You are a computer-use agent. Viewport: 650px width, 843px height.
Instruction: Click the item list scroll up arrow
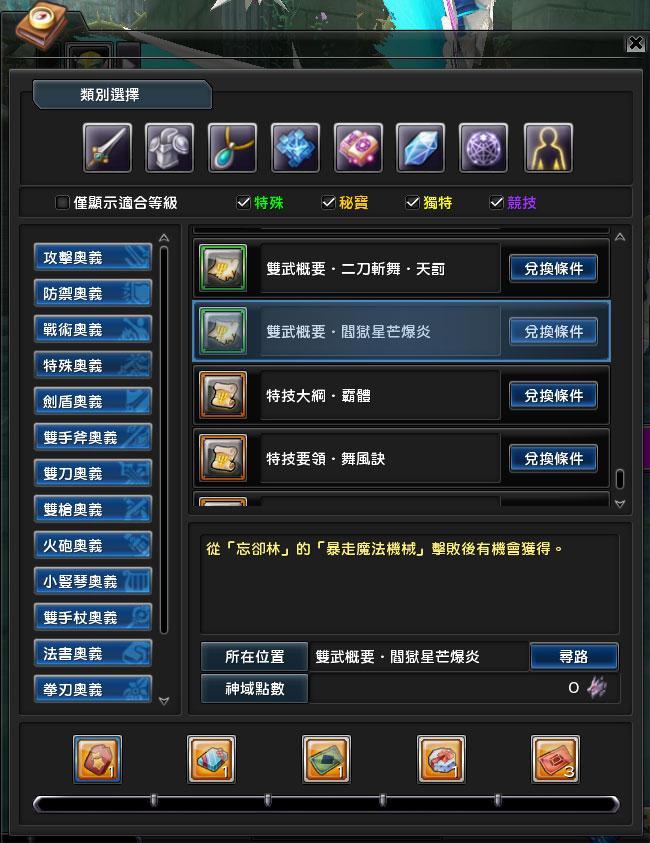620,237
